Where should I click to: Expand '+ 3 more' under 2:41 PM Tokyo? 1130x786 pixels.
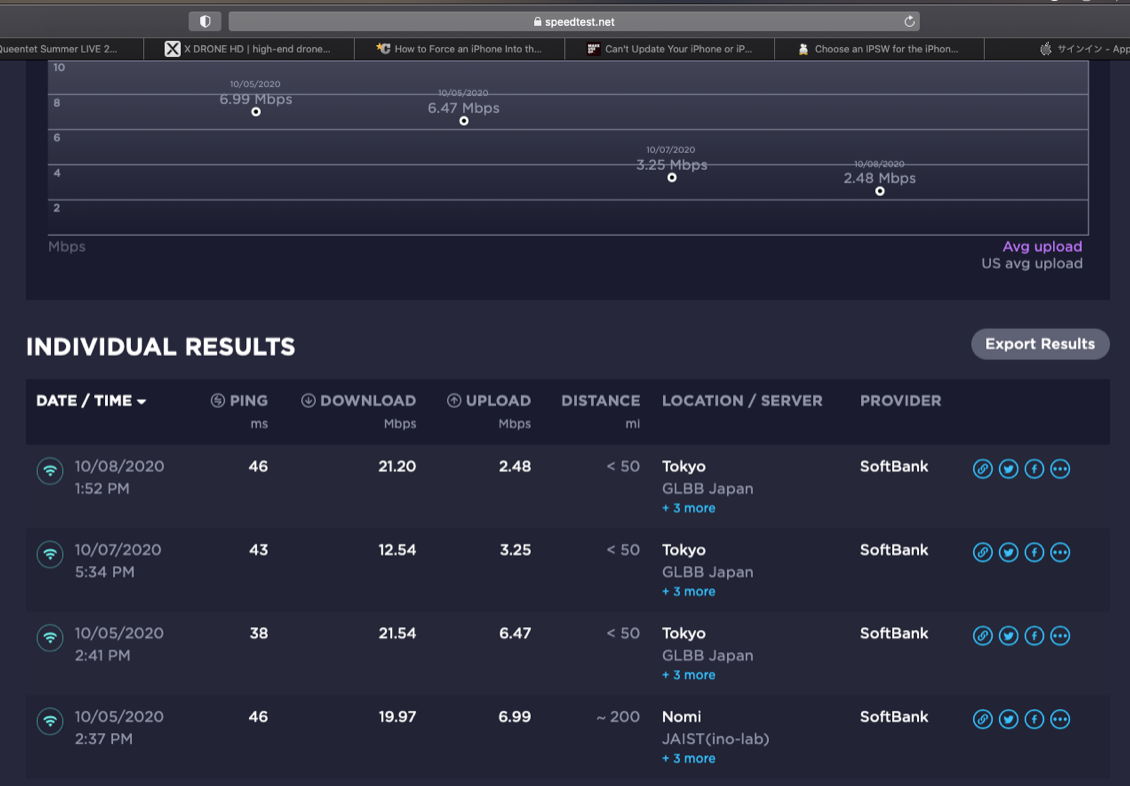(689, 675)
